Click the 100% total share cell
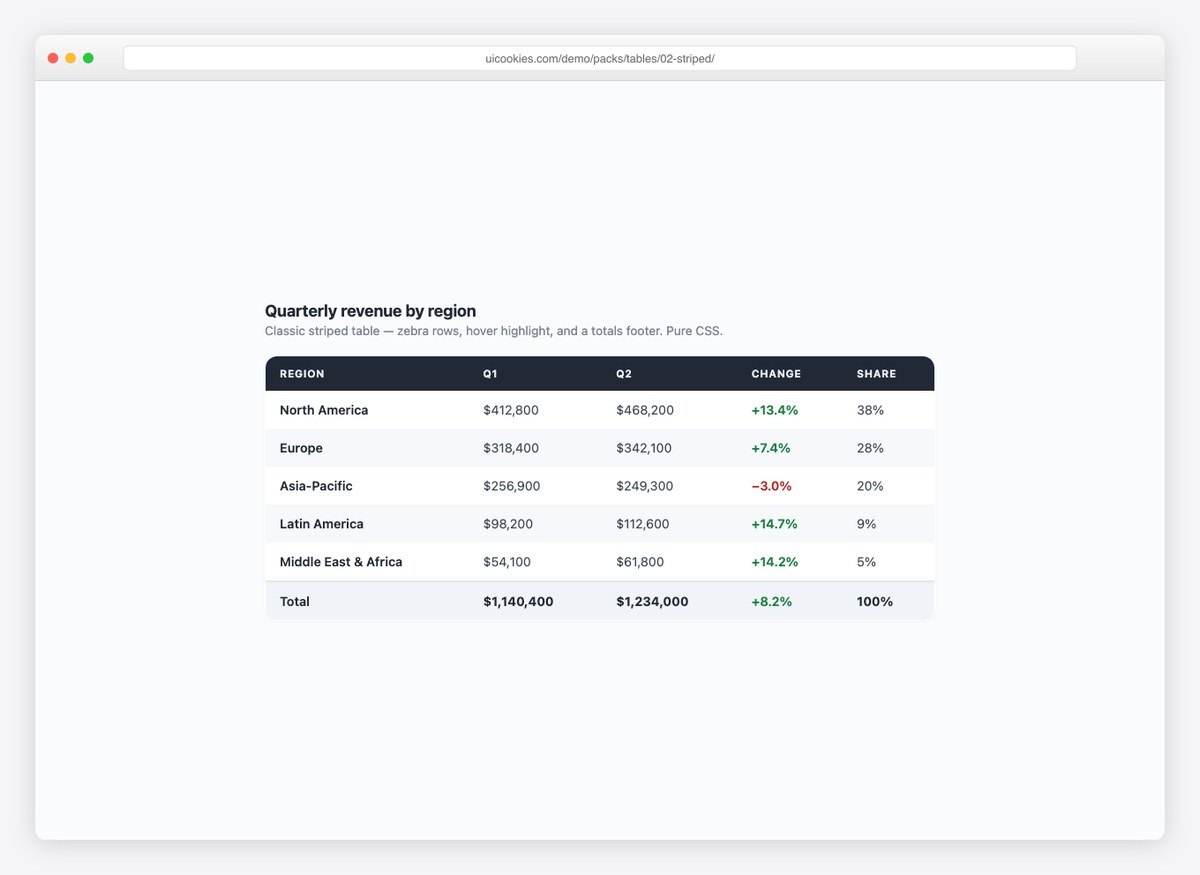 [x=875, y=602]
